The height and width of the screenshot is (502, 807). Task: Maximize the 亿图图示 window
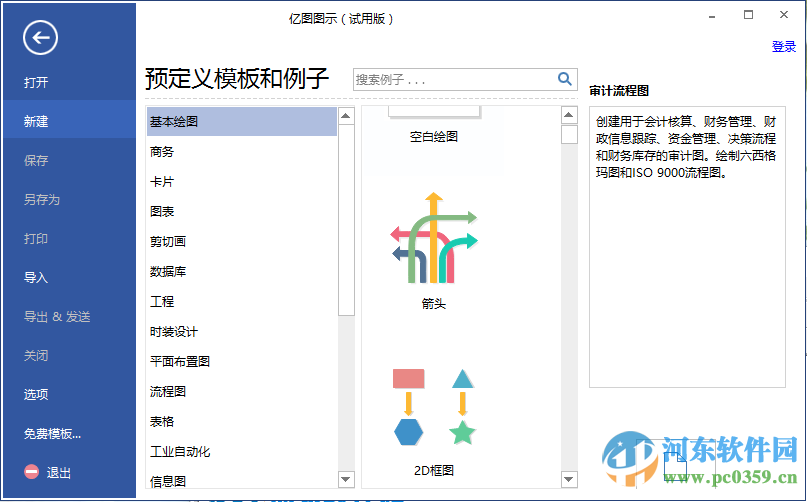point(748,15)
